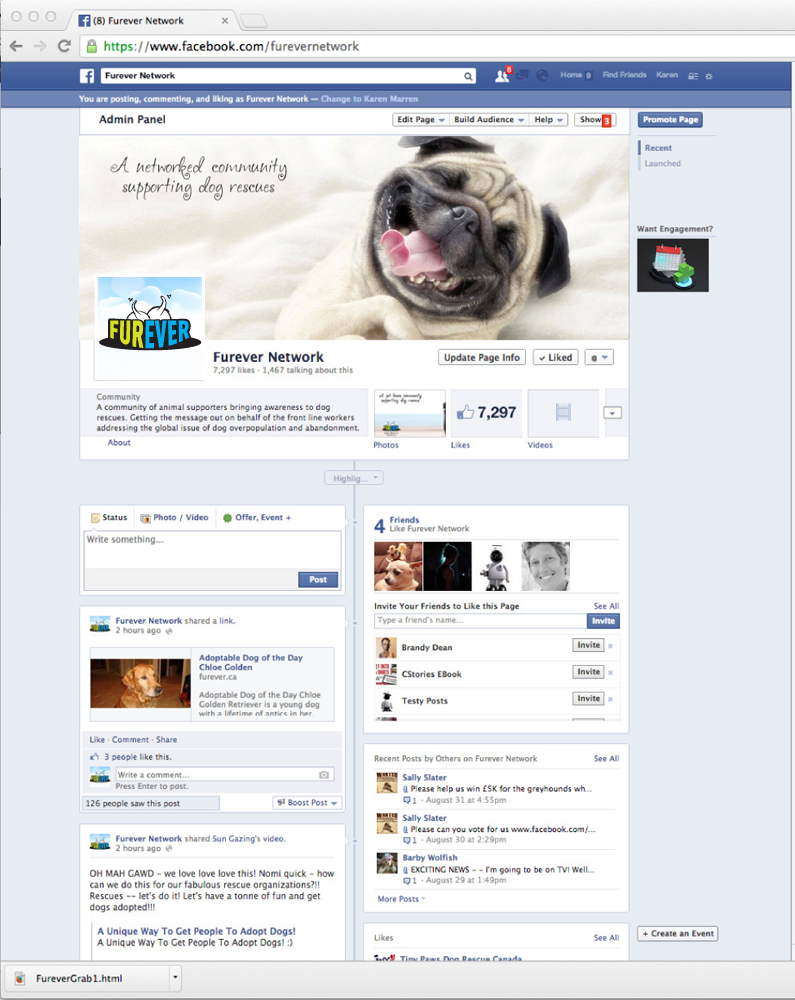Click See All for Recent Posts by Others

tap(606, 758)
